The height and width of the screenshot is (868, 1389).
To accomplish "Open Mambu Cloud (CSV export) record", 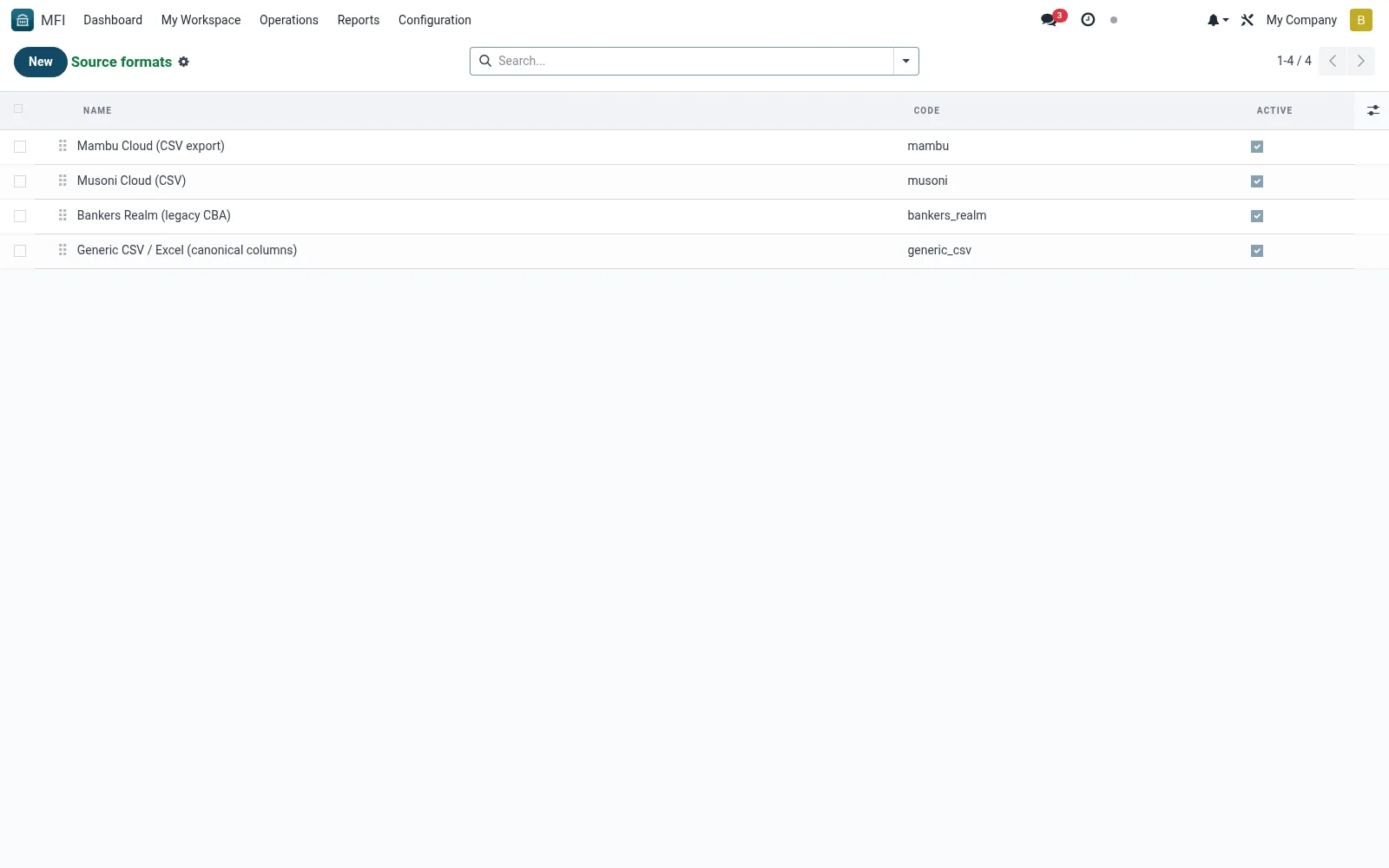I will pos(151,146).
